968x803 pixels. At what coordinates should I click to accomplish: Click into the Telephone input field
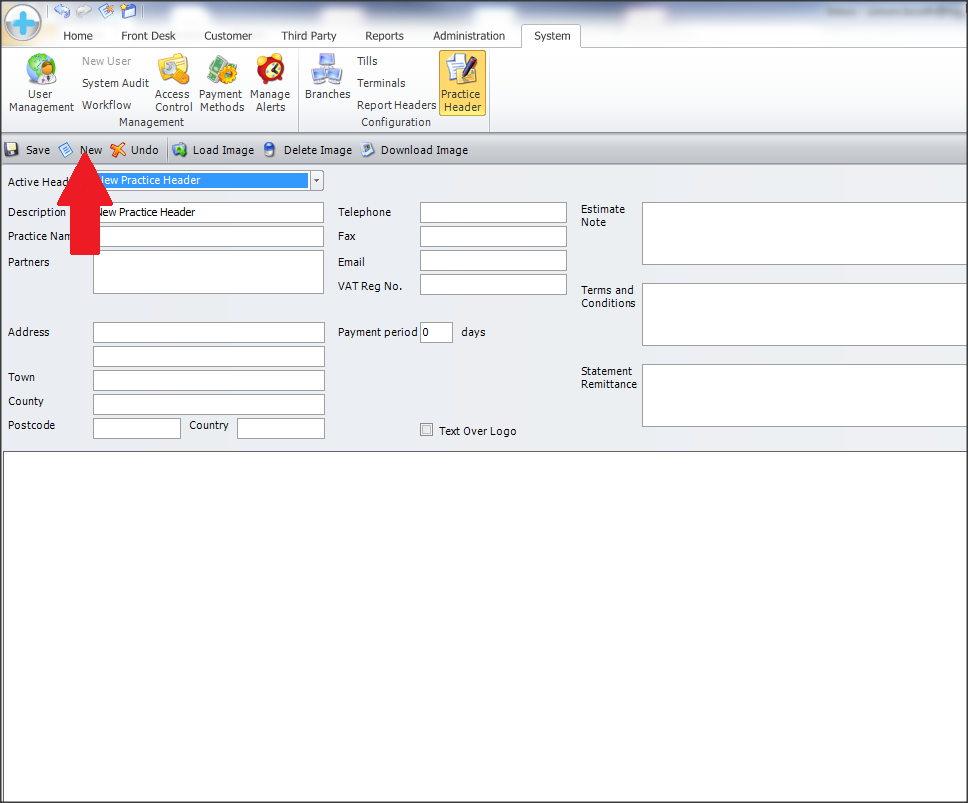click(493, 212)
